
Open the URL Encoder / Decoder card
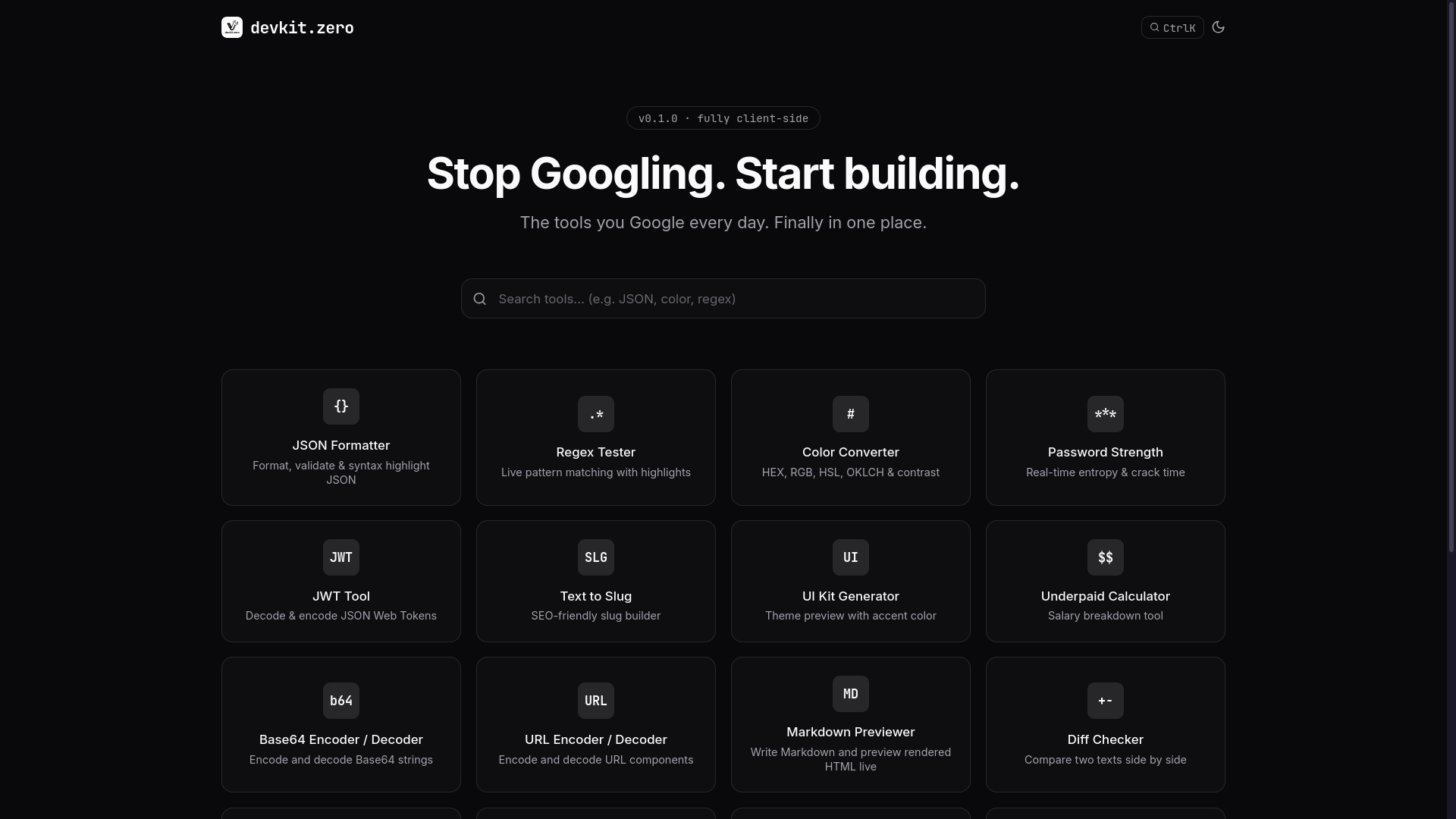pyautogui.click(x=596, y=725)
